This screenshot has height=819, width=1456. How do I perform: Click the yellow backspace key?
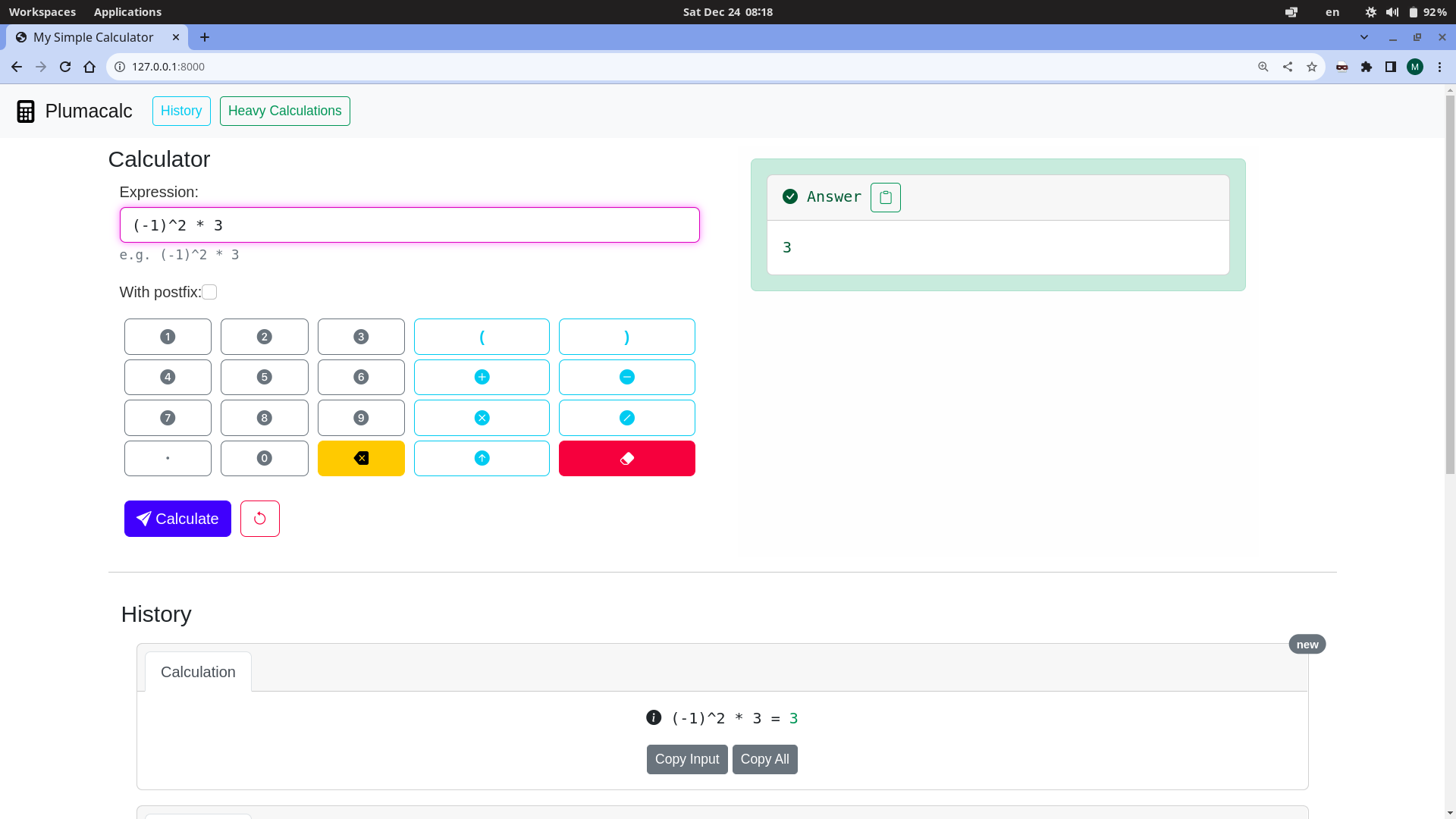pos(361,458)
